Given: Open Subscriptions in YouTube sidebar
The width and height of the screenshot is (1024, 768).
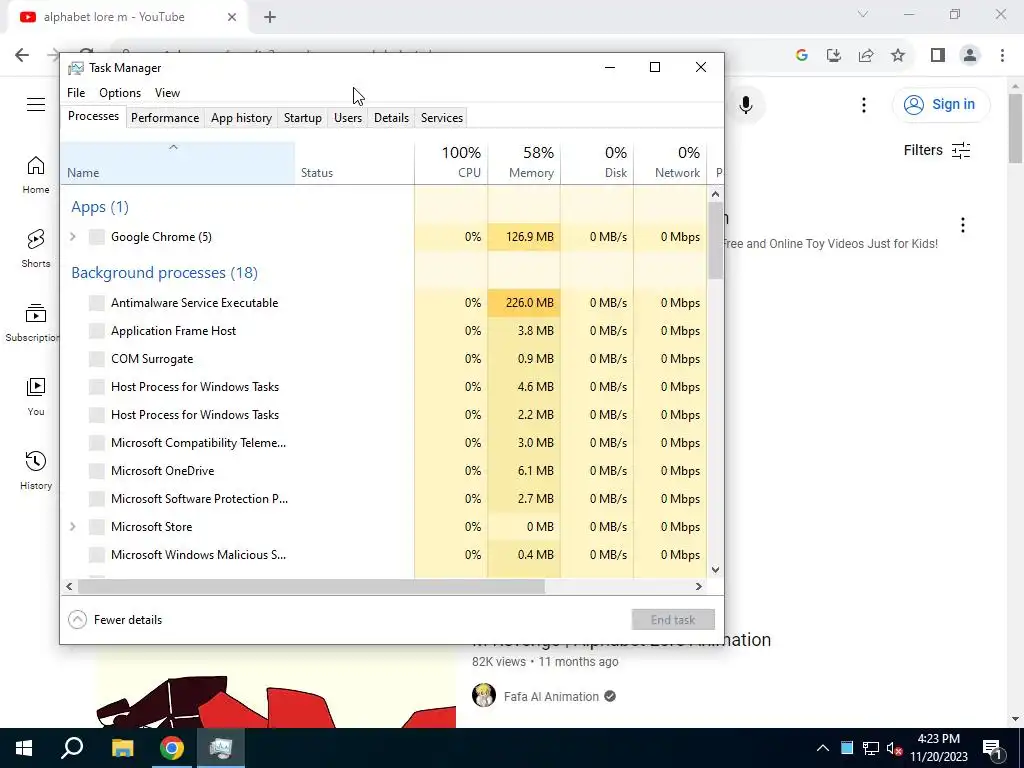Looking at the screenshot, I should click(33, 323).
